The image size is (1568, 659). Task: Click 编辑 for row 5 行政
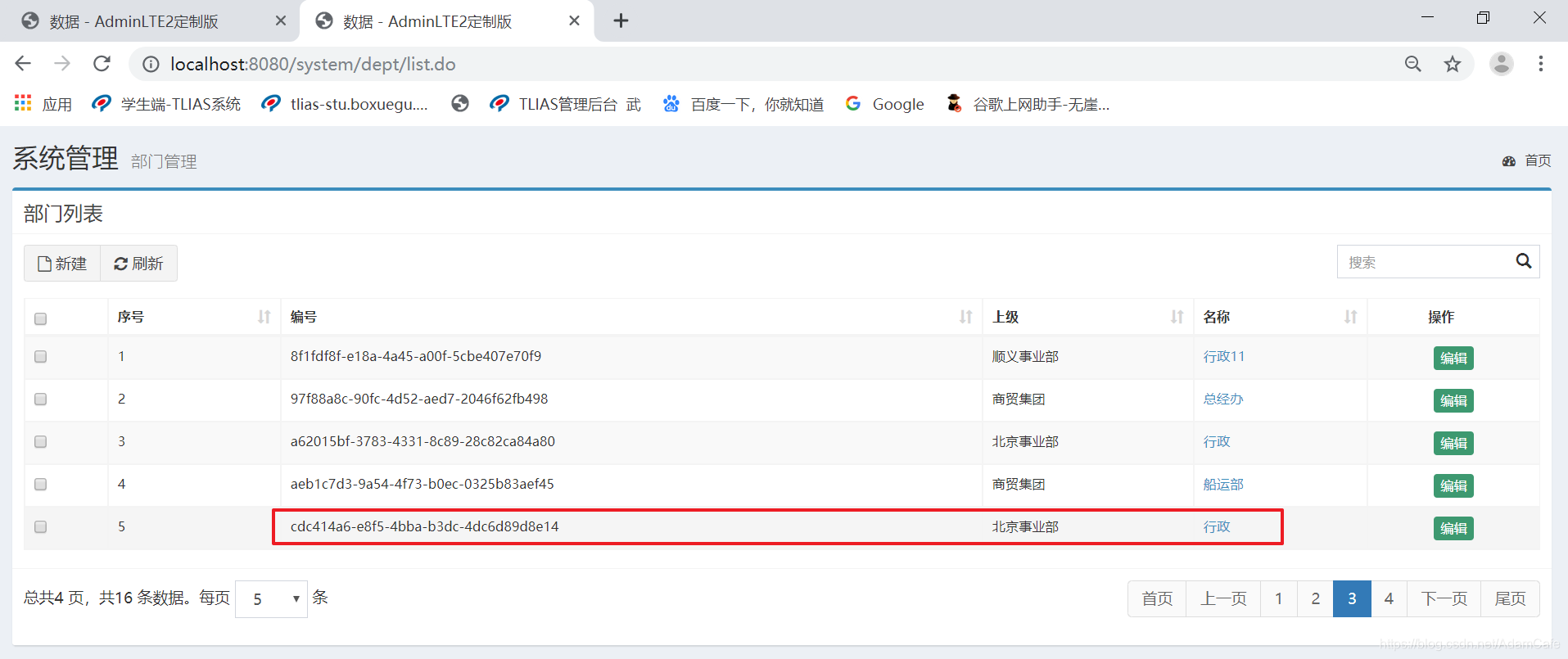pos(1453,528)
